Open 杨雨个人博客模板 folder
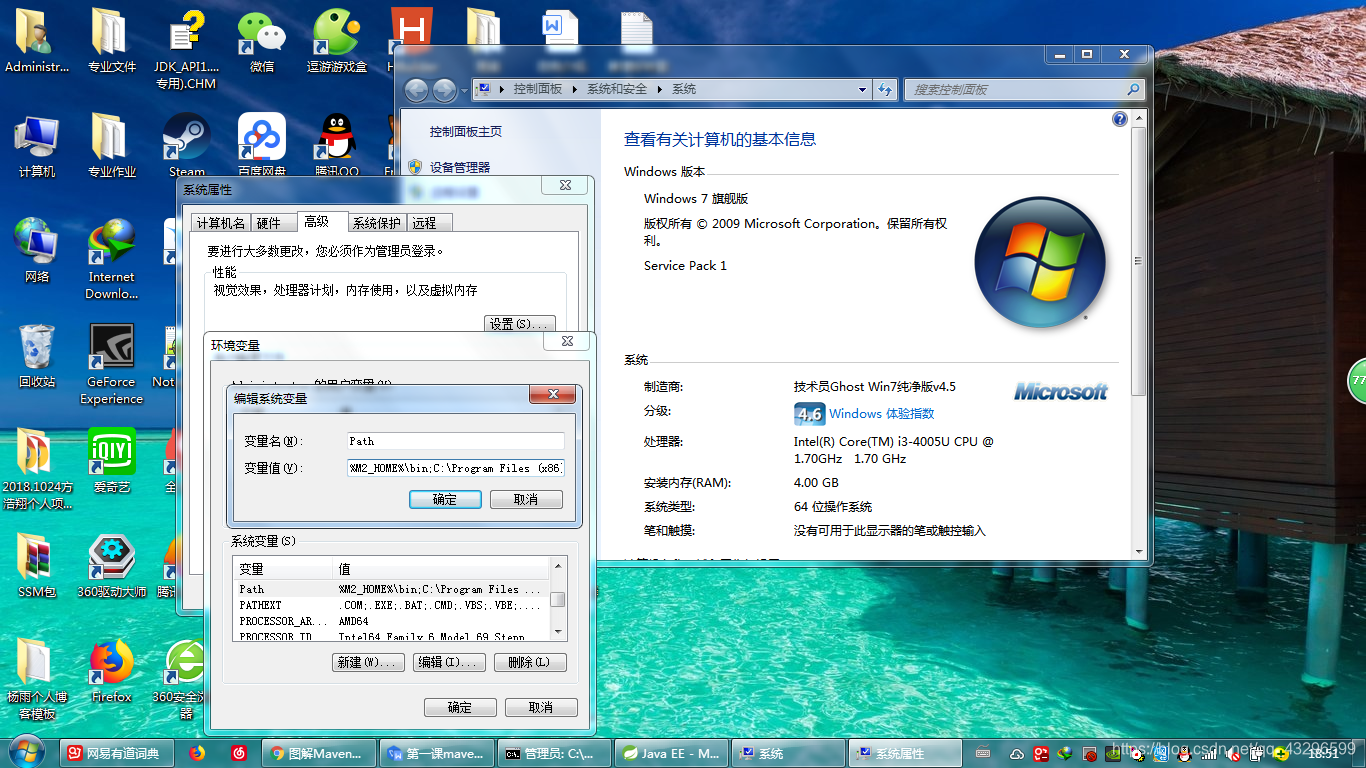The image size is (1366, 768). [37, 680]
